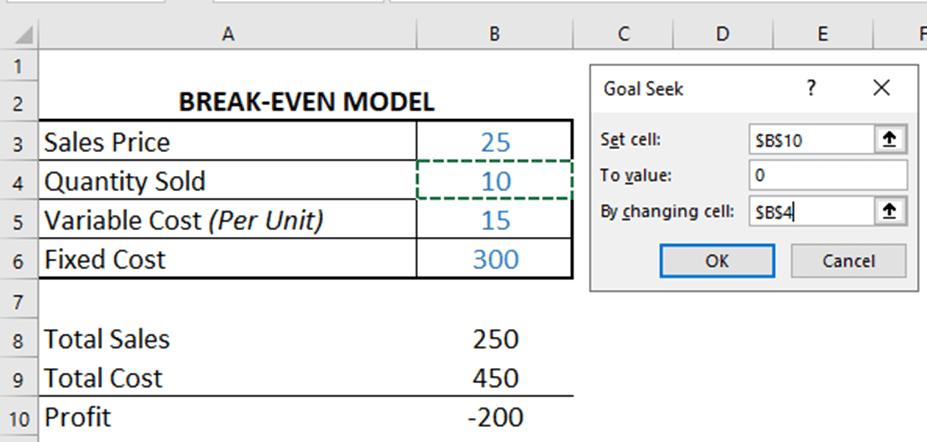The image size is (927, 442).
Task: Select the Total Sales label cell
Action: pyautogui.click(x=228, y=339)
